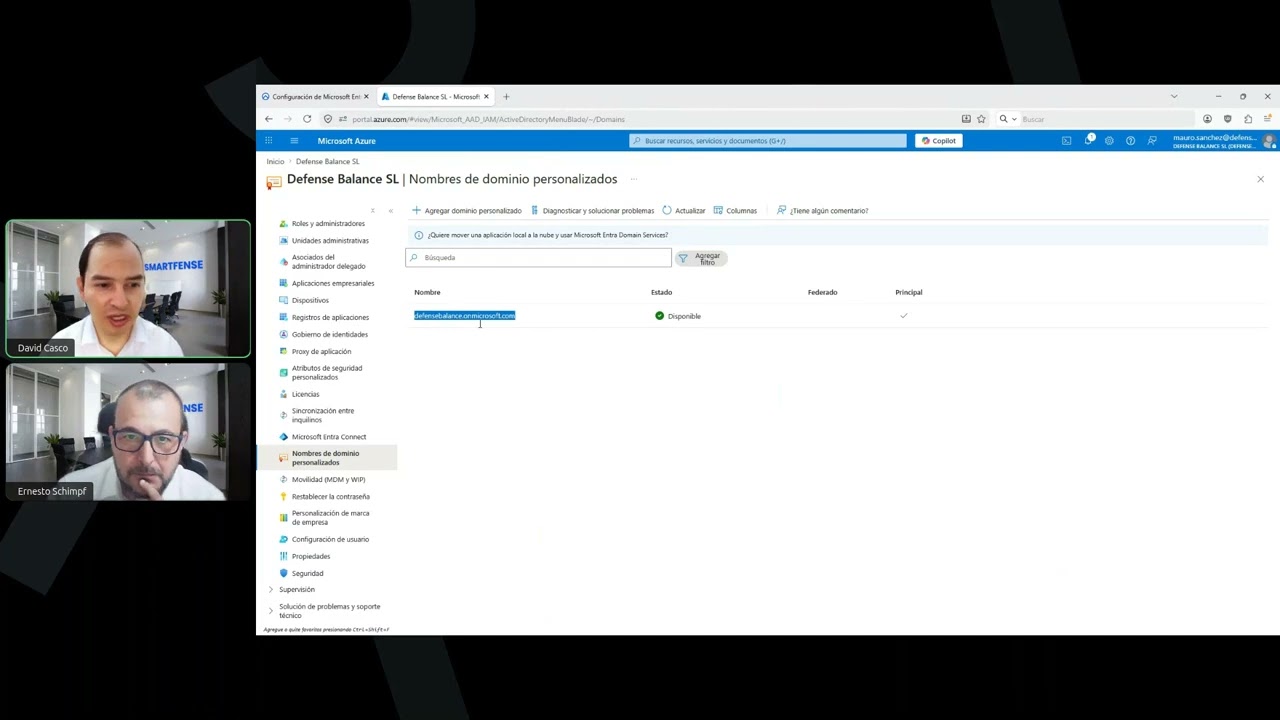The width and height of the screenshot is (1280, 720).
Task: Open Movilidad (MDM y WIP) menu item
Action: pos(328,480)
